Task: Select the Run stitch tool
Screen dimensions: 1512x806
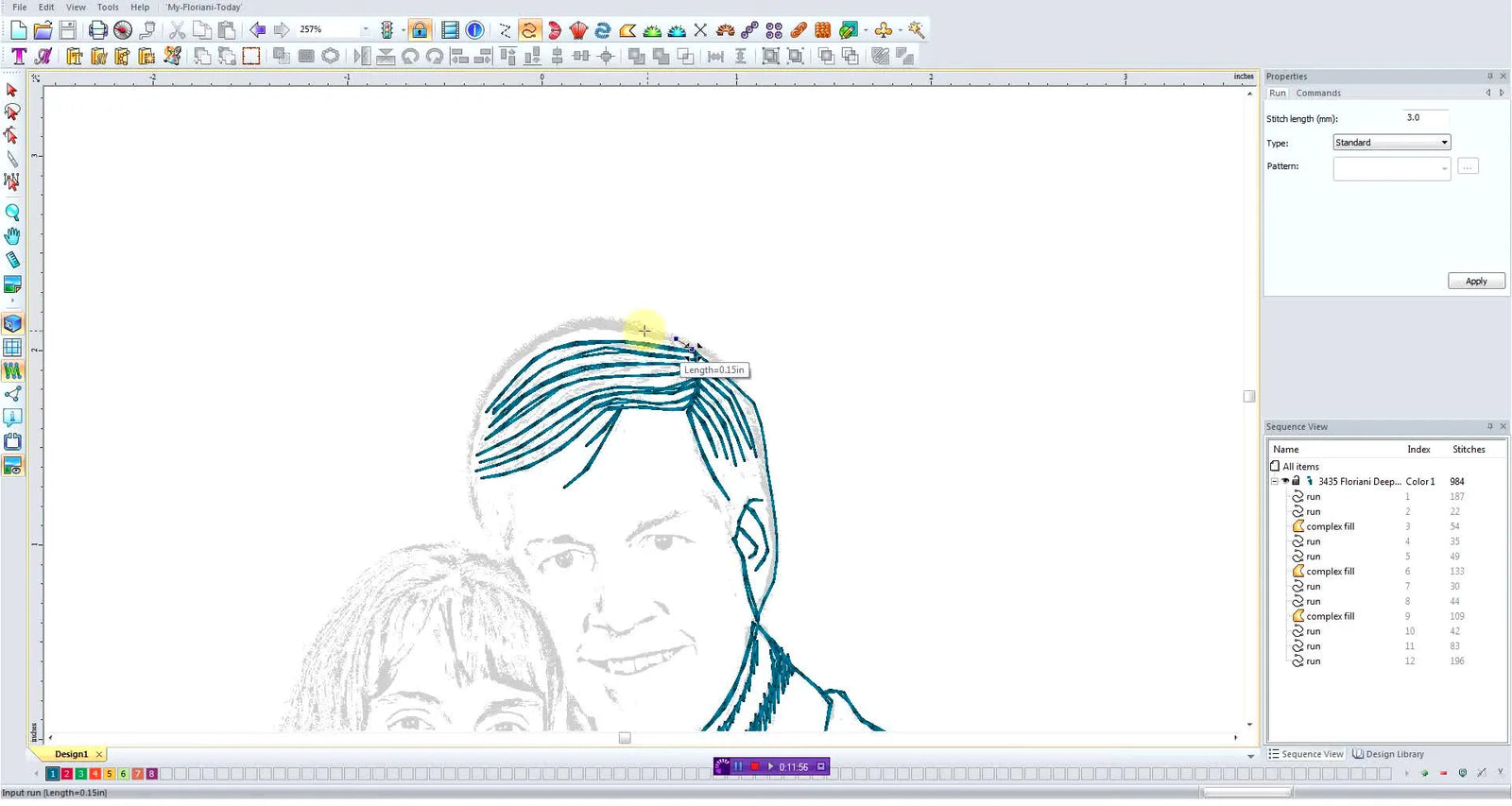Action: 529,30
